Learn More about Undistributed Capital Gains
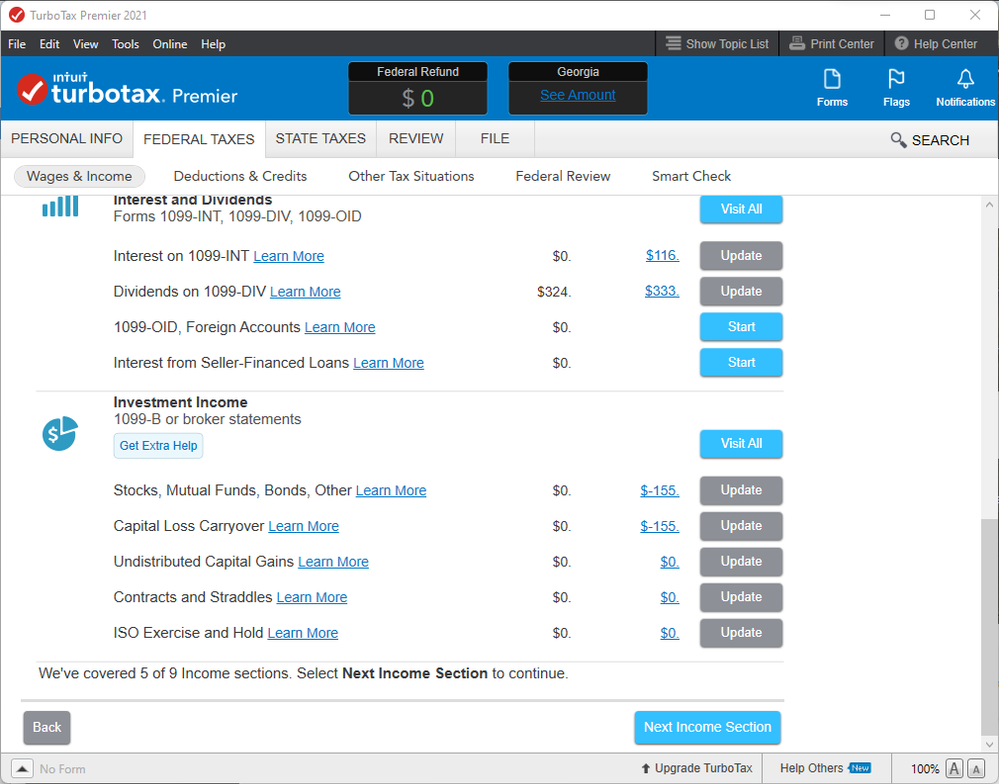This screenshot has width=999, height=784. tap(333, 562)
